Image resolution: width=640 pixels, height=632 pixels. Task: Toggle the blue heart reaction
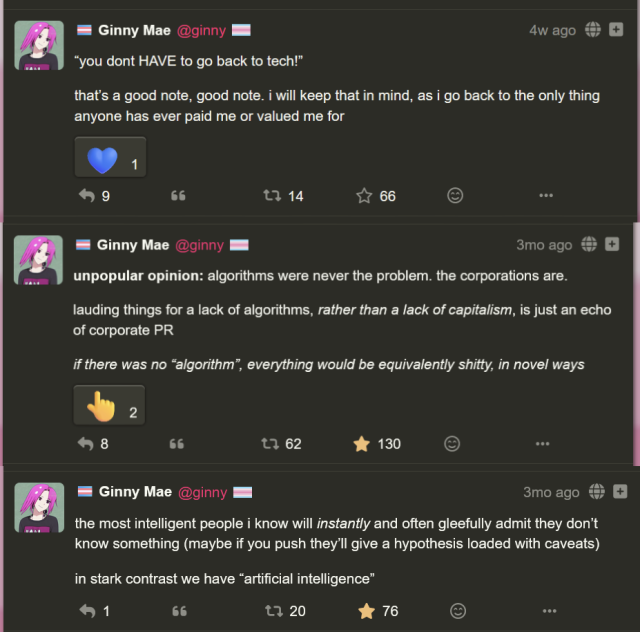[110, 159]
